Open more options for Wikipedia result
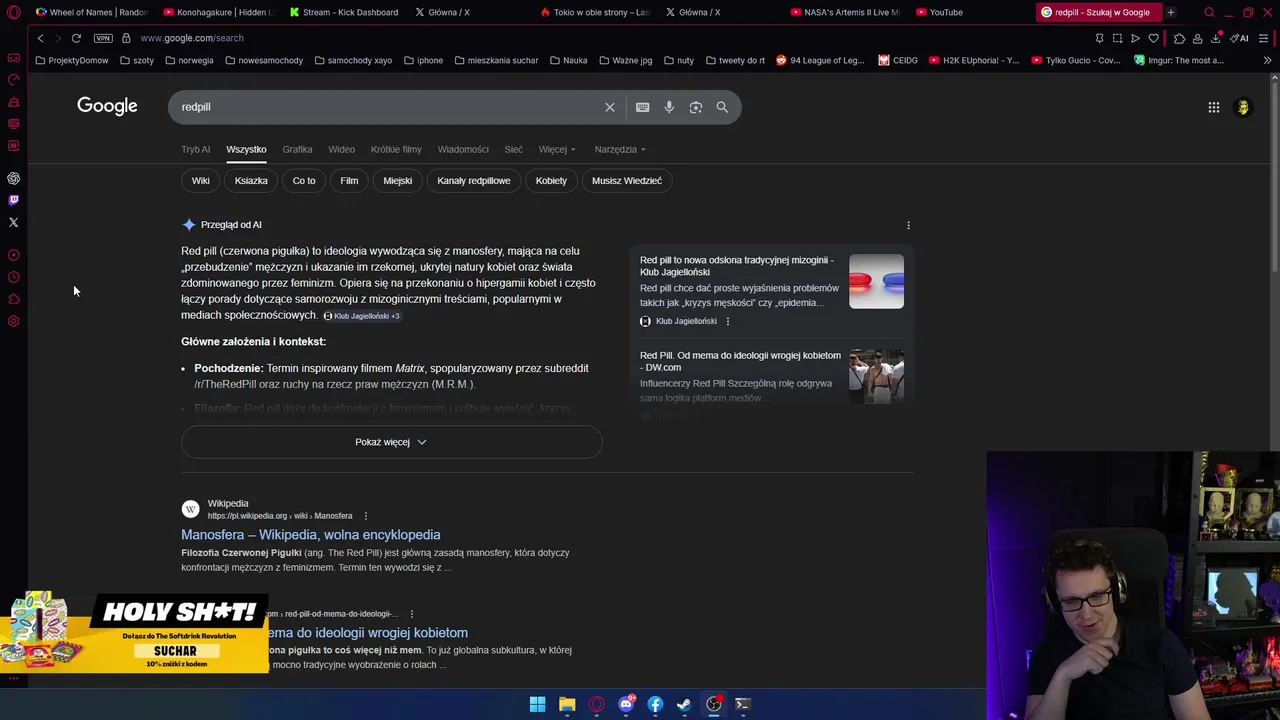Screen dimensions: 1280x720 pyautogui.click(x=365, y=516)
